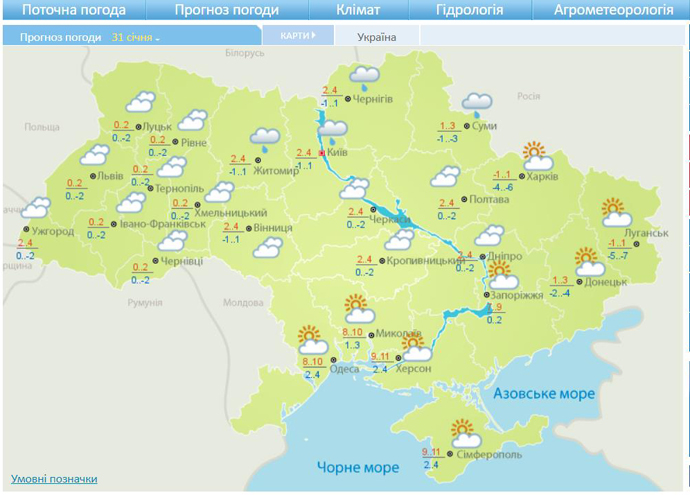Click the rain cloud icon near Kyiv
This screenshot has width=690, height=495.
[332, 131]
